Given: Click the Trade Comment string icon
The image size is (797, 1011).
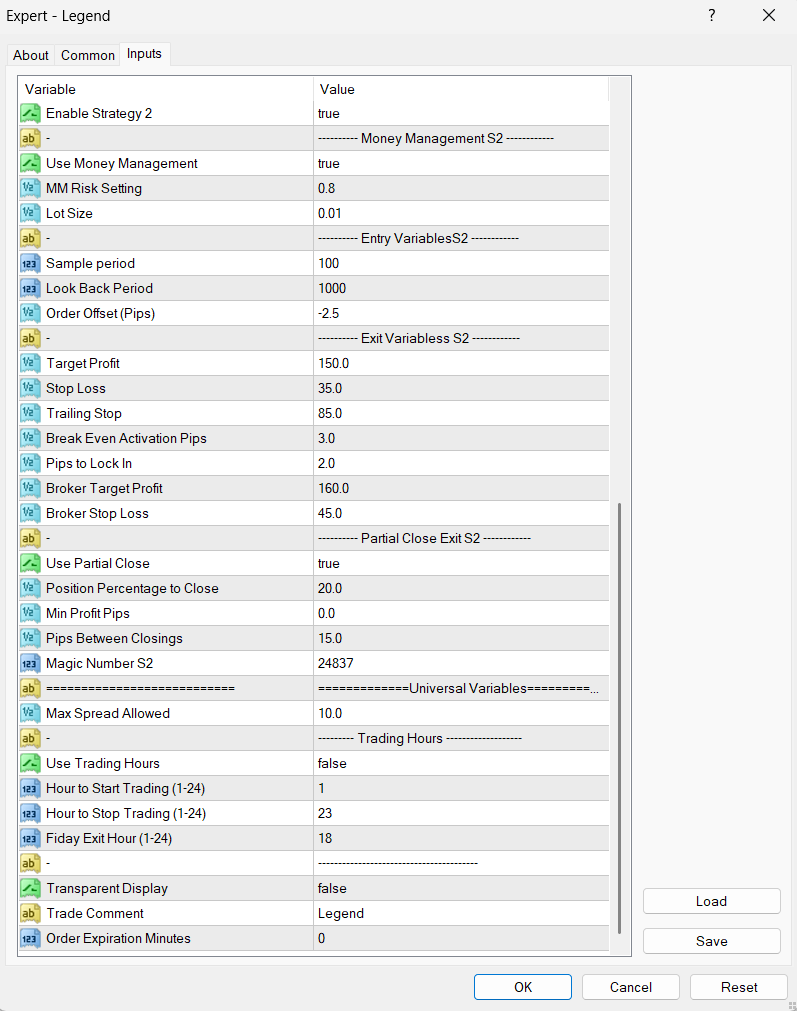Looking at the screenshot, I should pos(30,914).
